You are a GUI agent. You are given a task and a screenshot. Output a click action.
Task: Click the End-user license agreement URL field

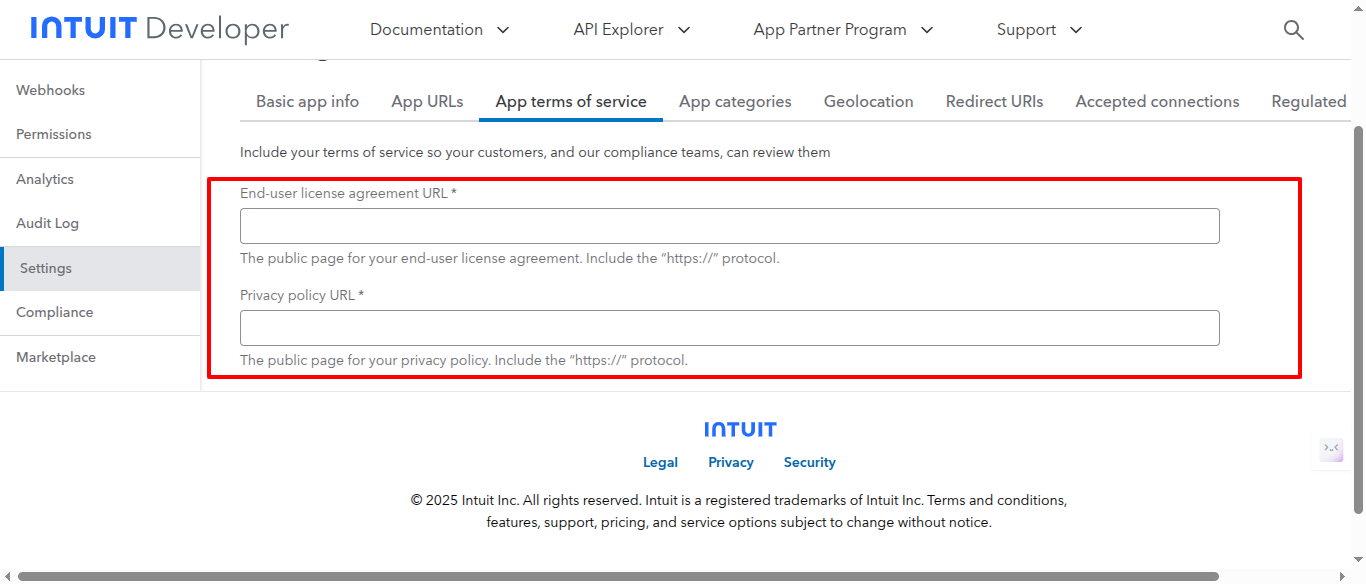tap(729, 226)
